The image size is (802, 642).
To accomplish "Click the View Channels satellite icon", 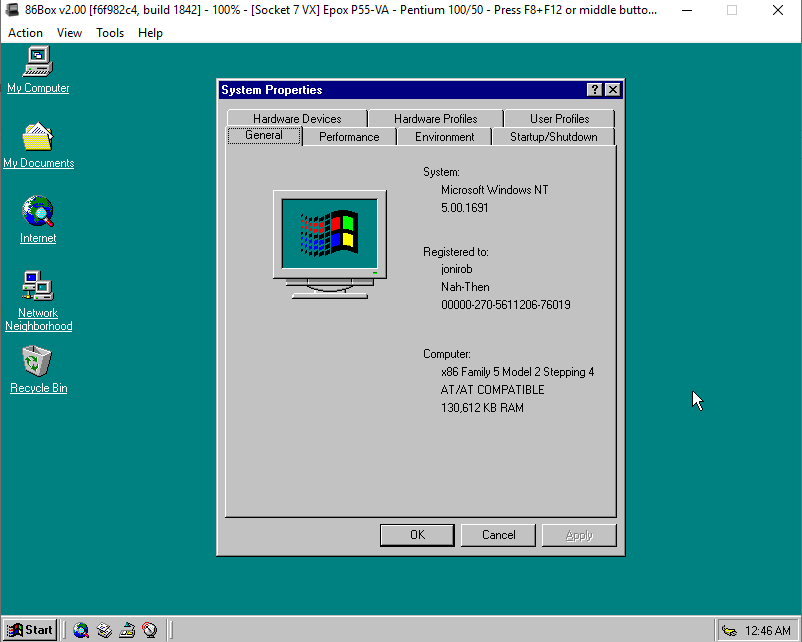I will click(150, 630).
